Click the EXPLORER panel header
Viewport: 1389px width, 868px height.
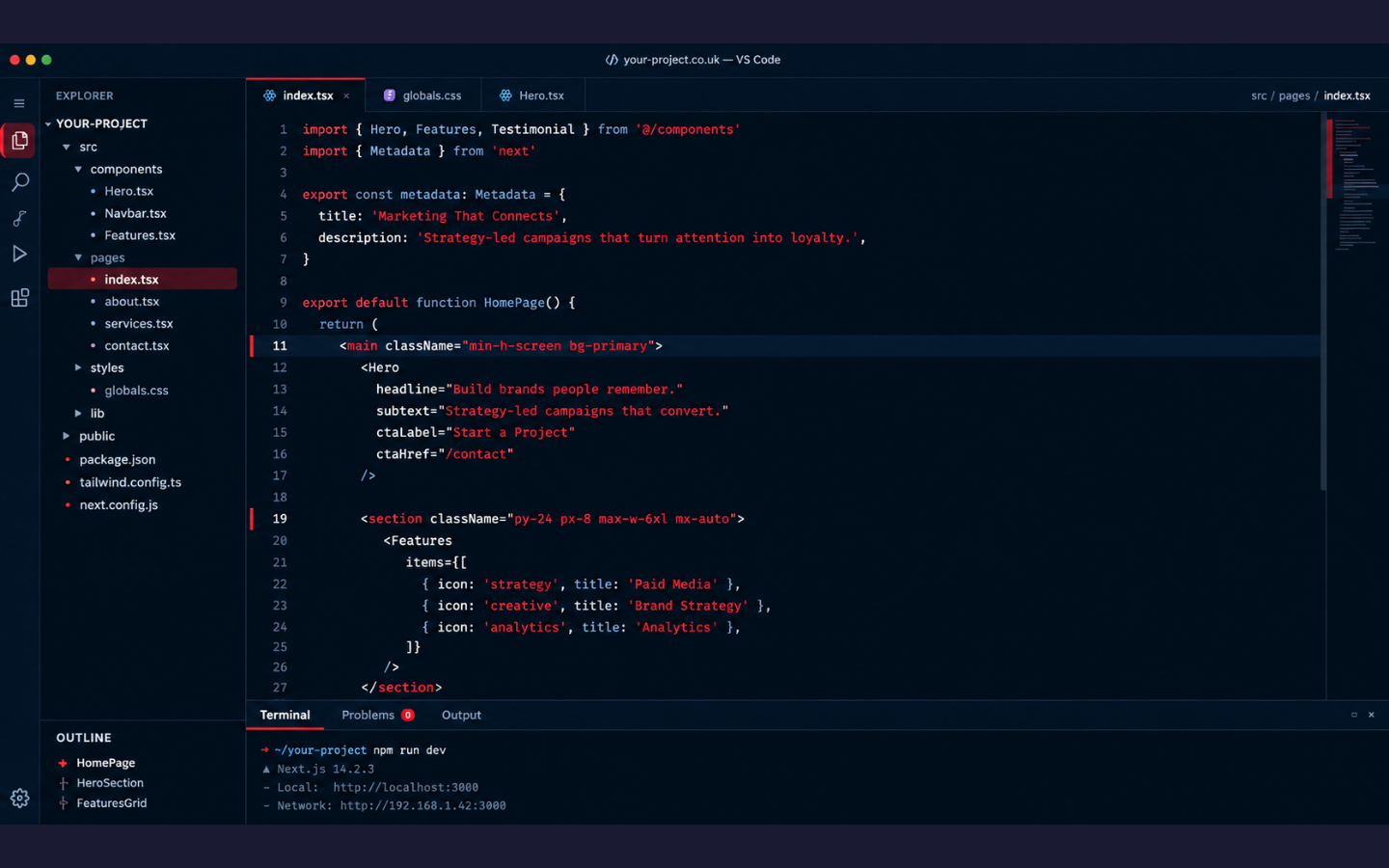(84, 96)
